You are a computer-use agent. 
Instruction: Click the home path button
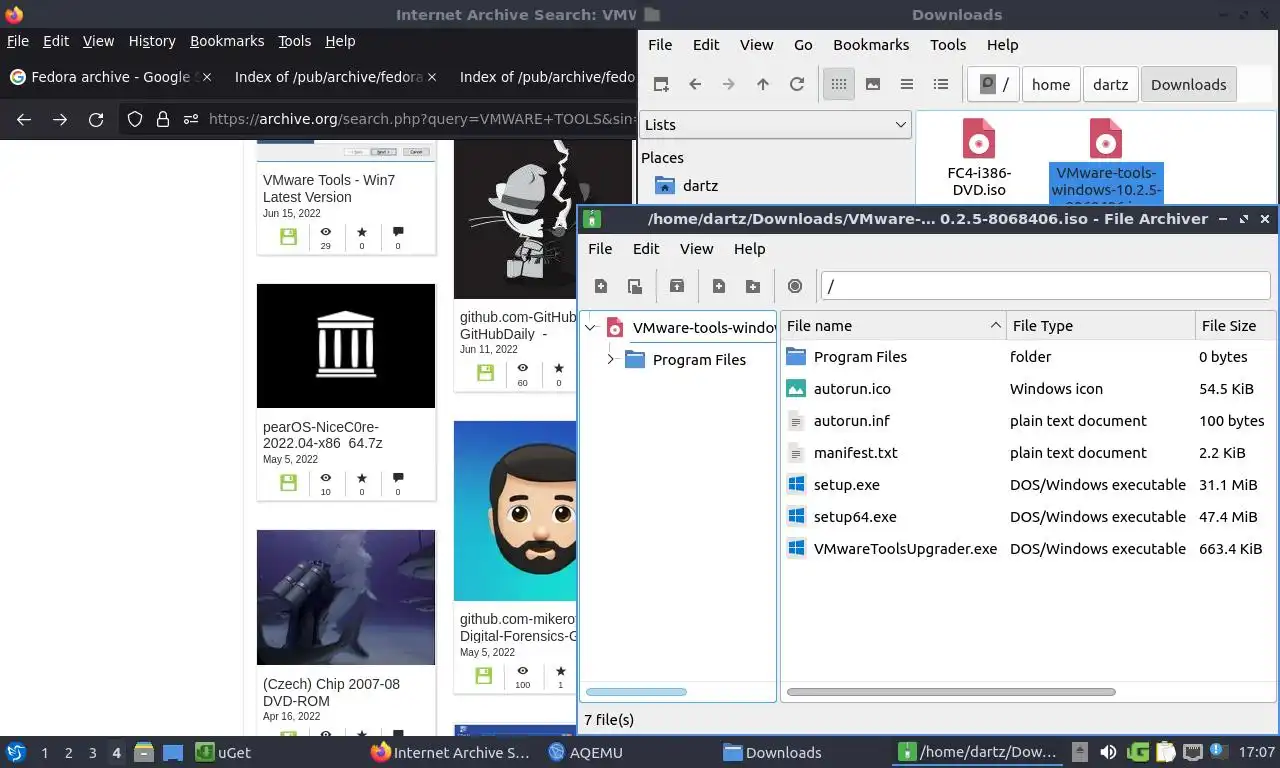click(x=1051, y=84)
